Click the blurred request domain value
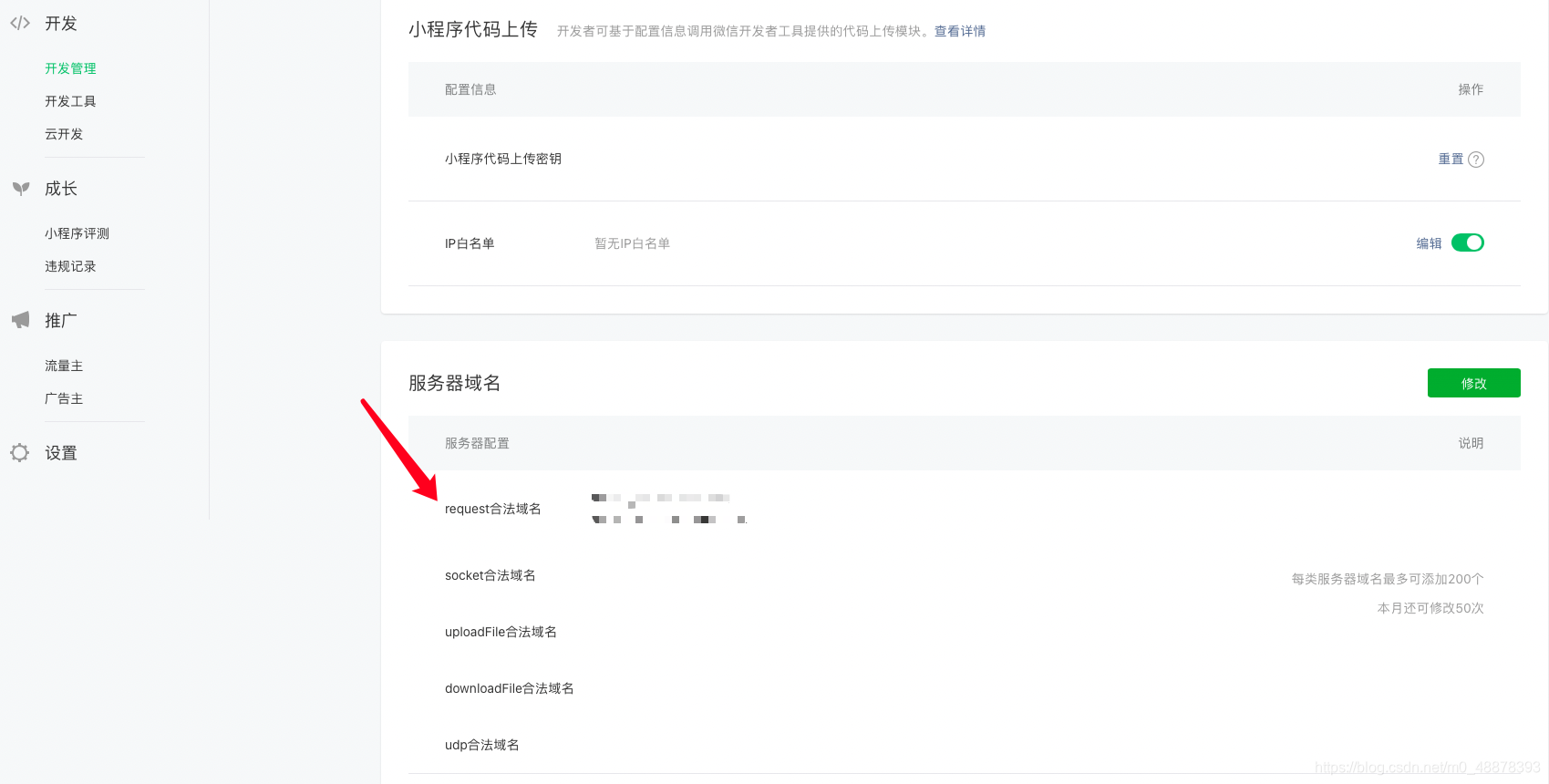The height and width of the screenshot is (784, 1549). coord(669,509)
